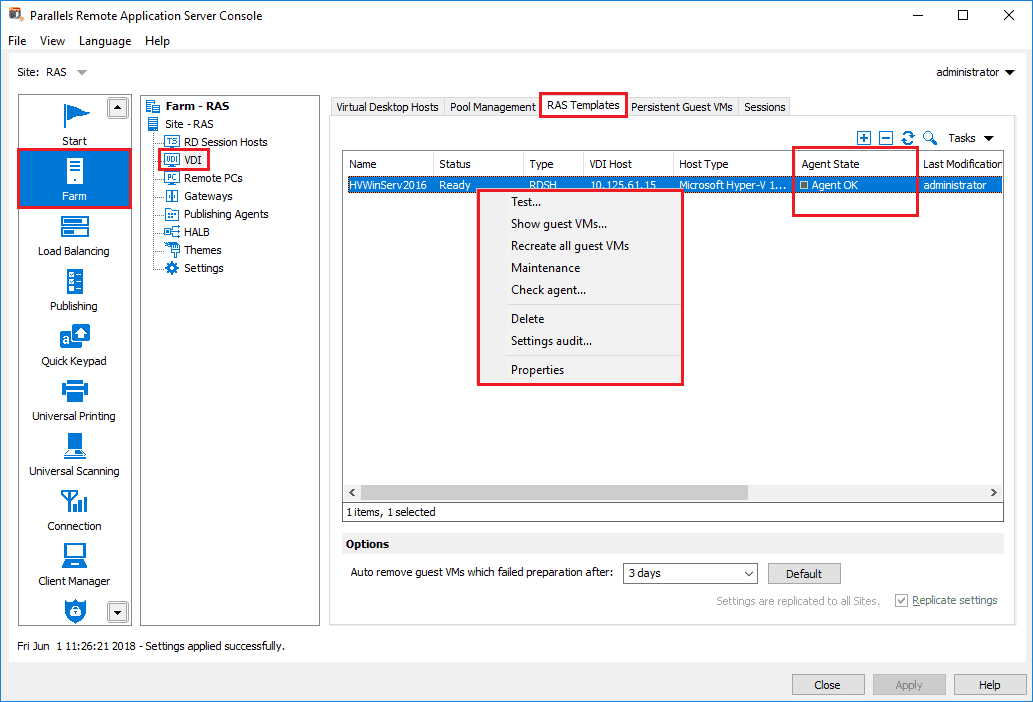This screenshot has width=1033, height=702.
Task: Click the Parallels app icon in title bar
Action: click(x=16, y=14)
